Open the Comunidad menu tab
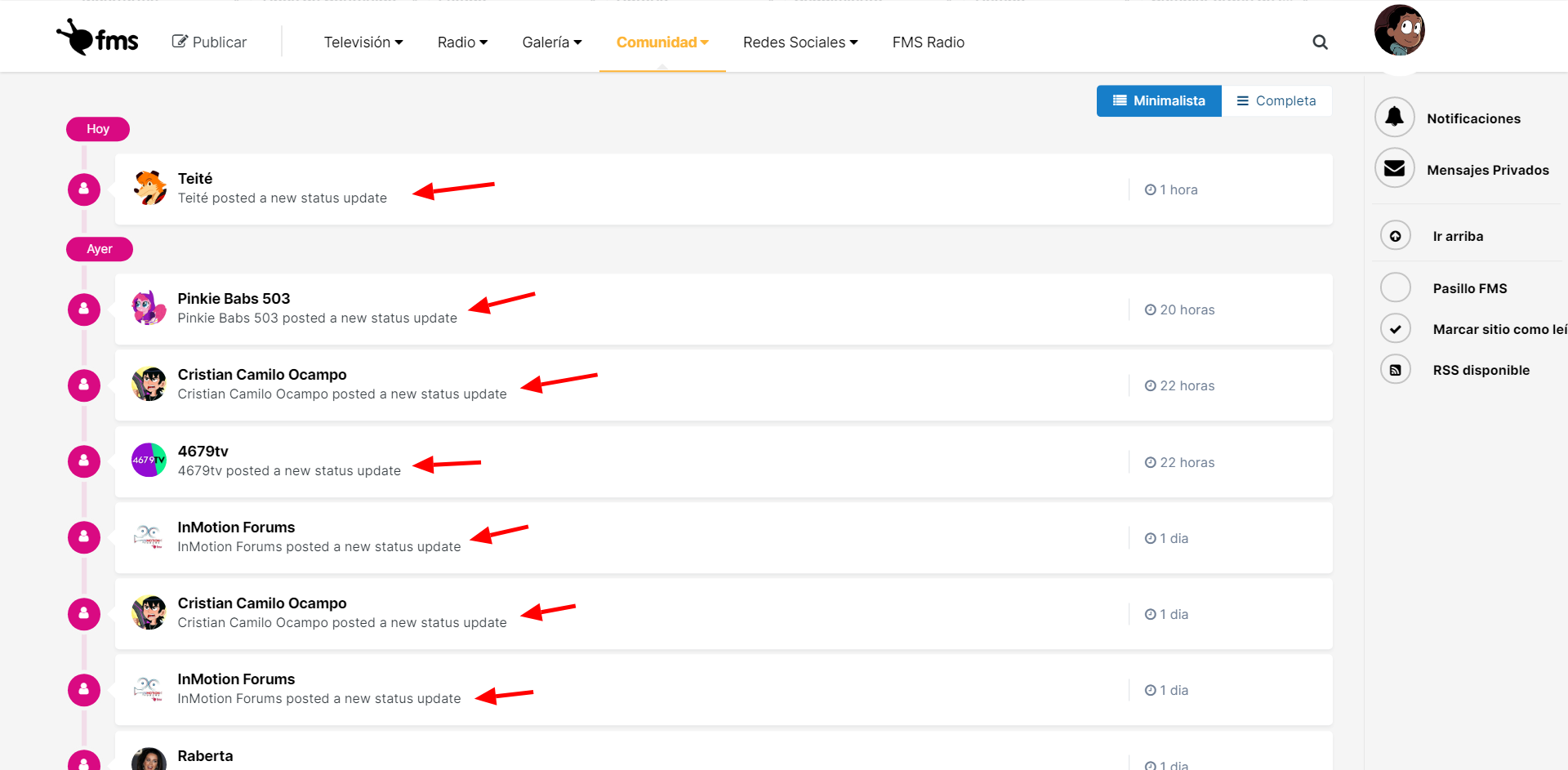The width and height of the screenshot is (1568, 770). click(662, 42)
